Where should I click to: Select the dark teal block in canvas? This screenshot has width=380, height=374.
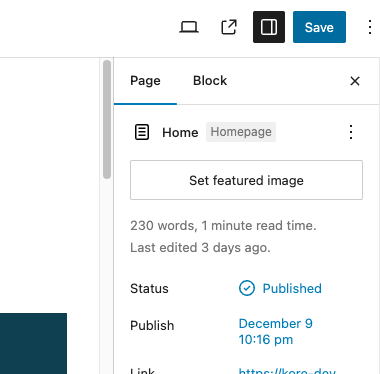pyautogui.click(x=33, y=343)
